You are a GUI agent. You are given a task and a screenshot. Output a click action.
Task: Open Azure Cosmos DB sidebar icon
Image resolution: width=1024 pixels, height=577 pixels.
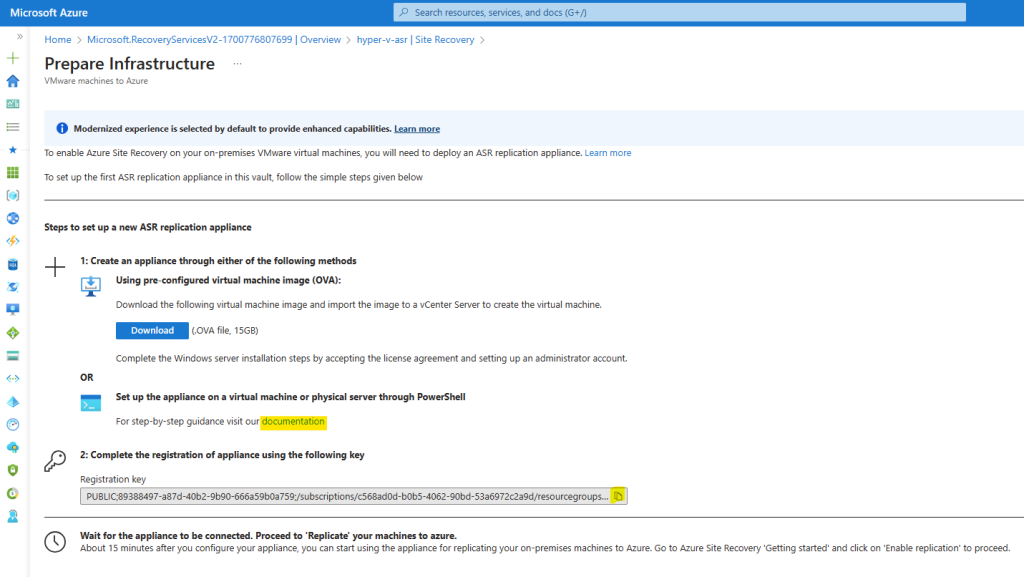(x=12, y=287)
